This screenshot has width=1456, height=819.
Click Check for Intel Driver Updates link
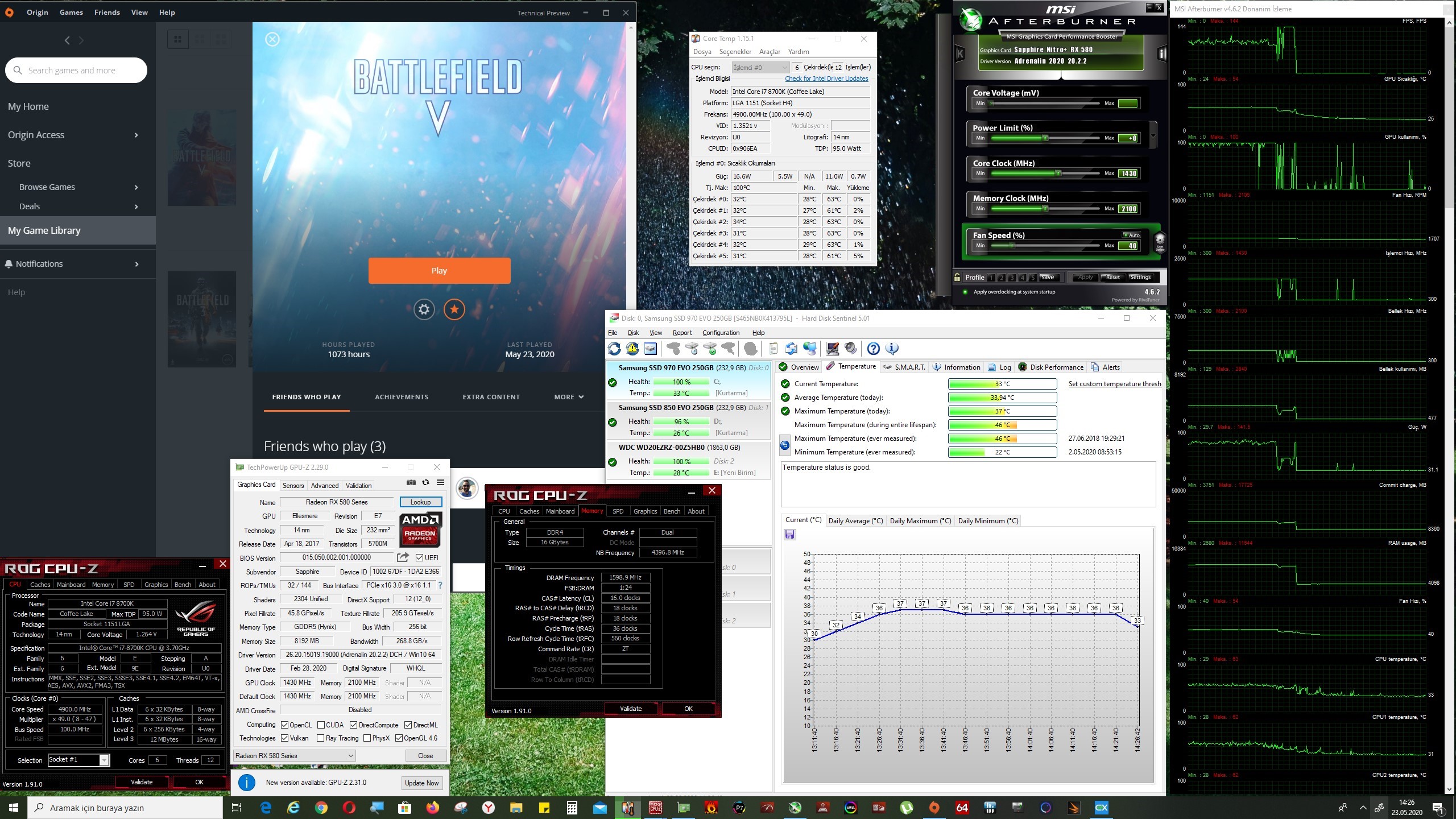pos(826,78)
